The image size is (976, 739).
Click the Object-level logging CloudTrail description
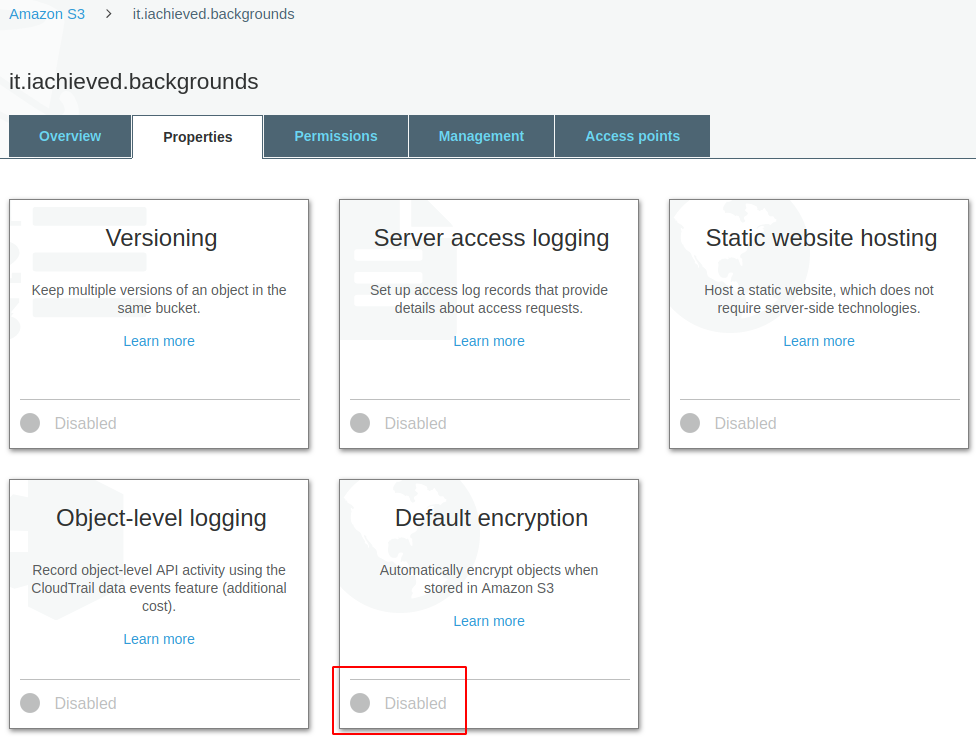click(159, 588)
